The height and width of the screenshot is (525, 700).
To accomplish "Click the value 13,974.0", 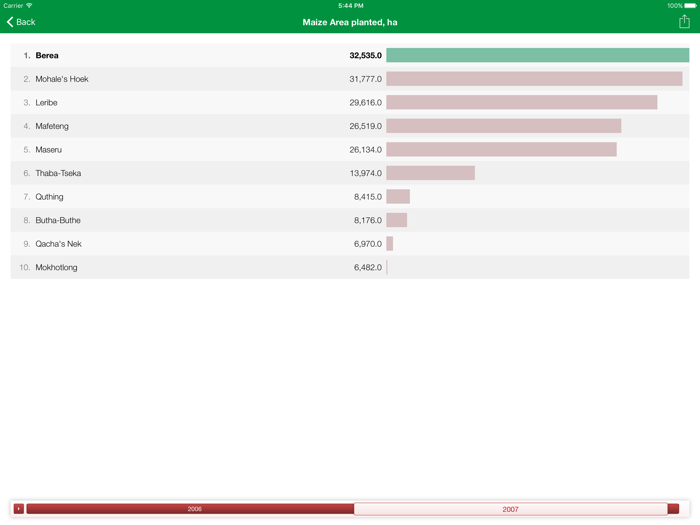I will [366, 173].
